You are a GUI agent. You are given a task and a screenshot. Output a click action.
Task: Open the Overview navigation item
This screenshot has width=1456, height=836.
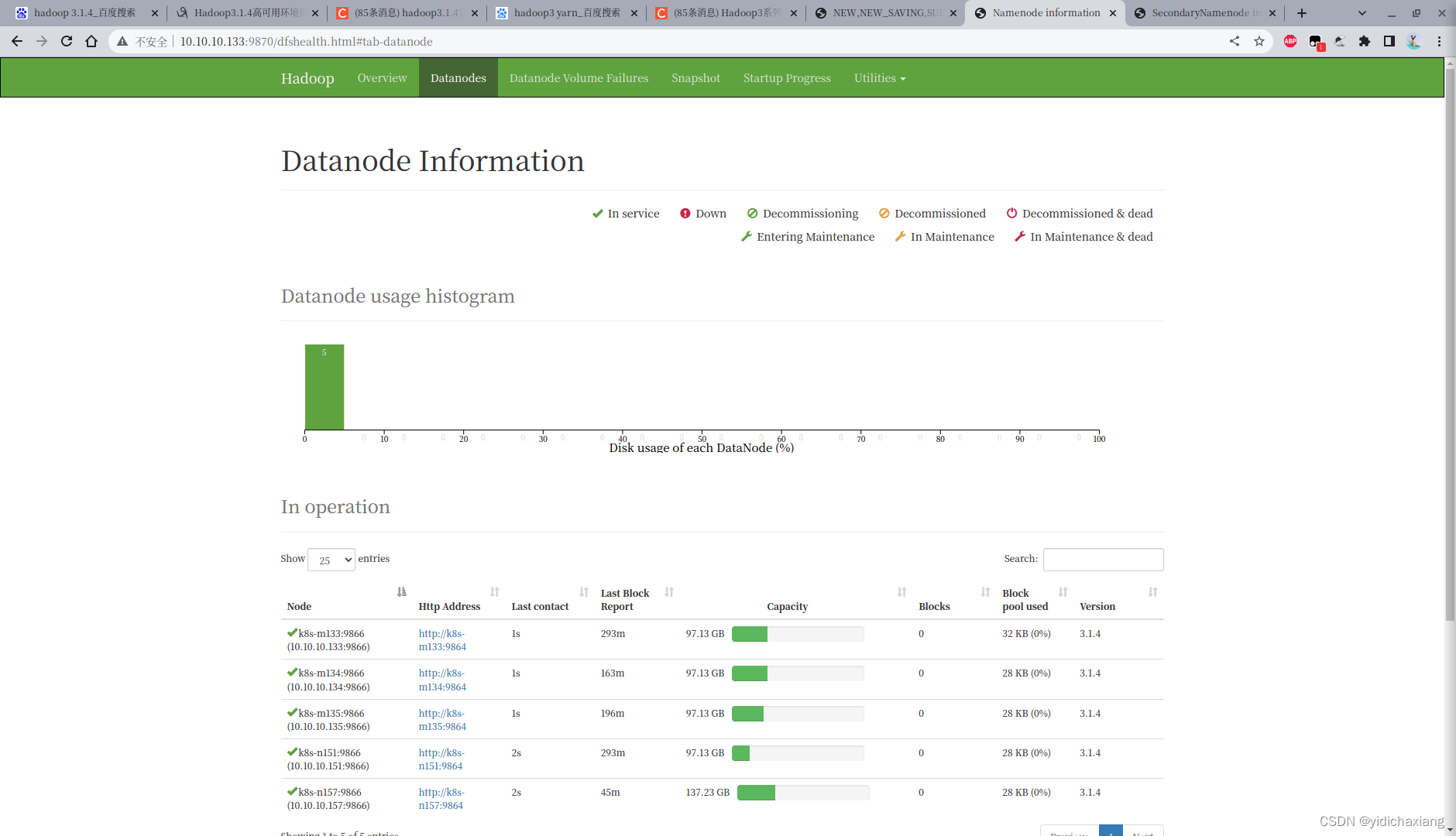pos(382,78)
